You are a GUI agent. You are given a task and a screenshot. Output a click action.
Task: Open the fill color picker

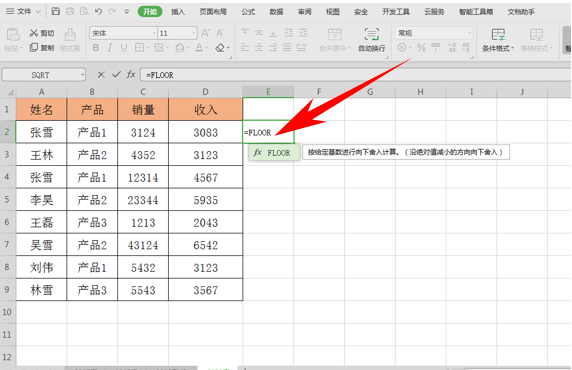[180, 47]
